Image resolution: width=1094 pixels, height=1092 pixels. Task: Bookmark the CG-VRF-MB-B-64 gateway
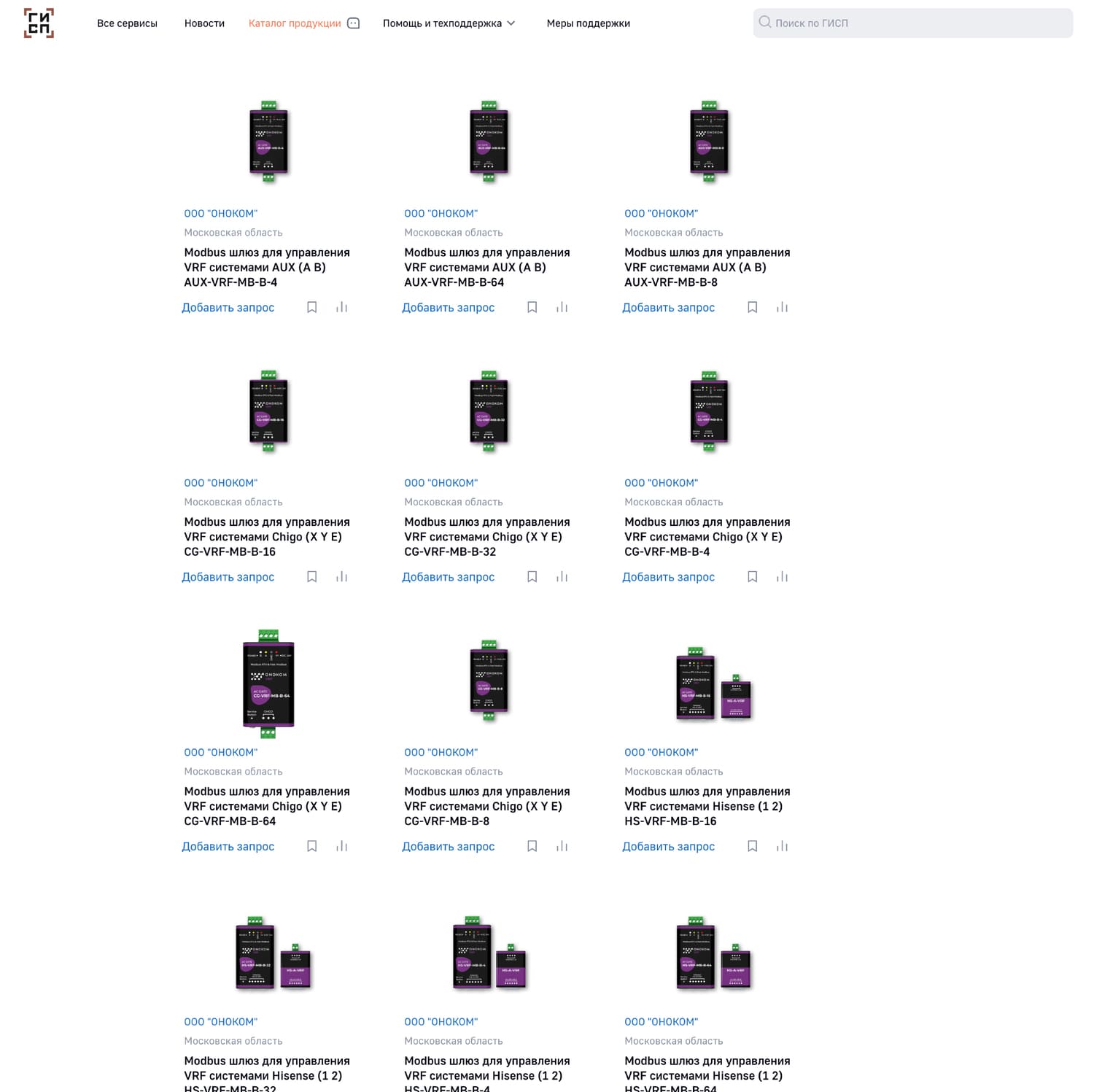(x=312, y=846)
